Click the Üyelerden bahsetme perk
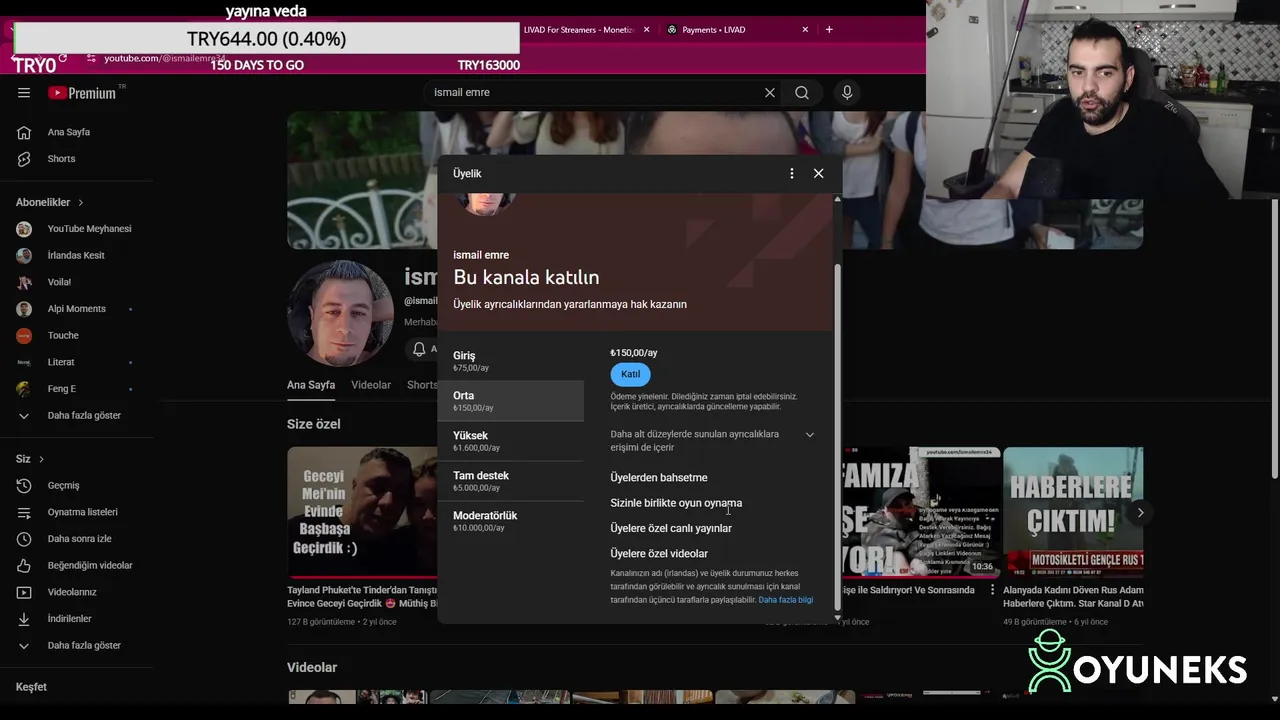This screenshot has height=720, width=1280. click(659, 478)
